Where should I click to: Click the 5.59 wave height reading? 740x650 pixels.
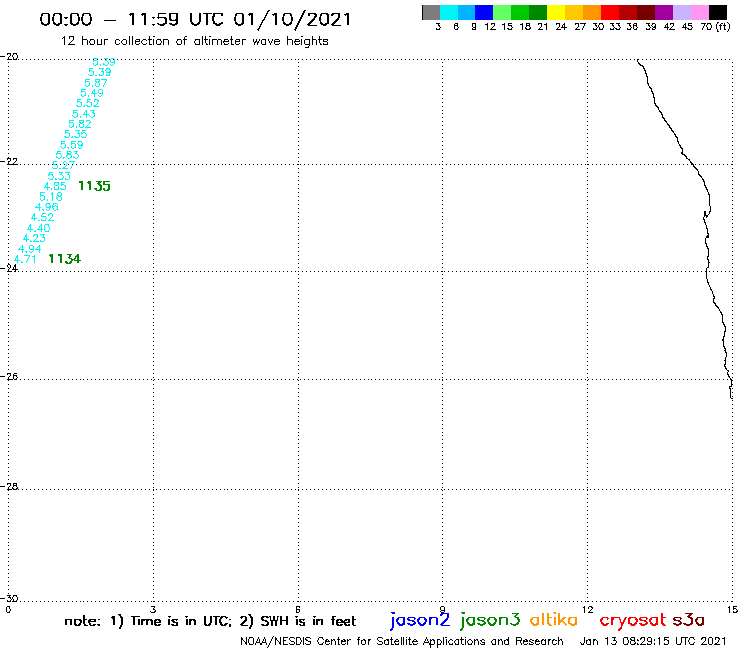tap(72, 145)
